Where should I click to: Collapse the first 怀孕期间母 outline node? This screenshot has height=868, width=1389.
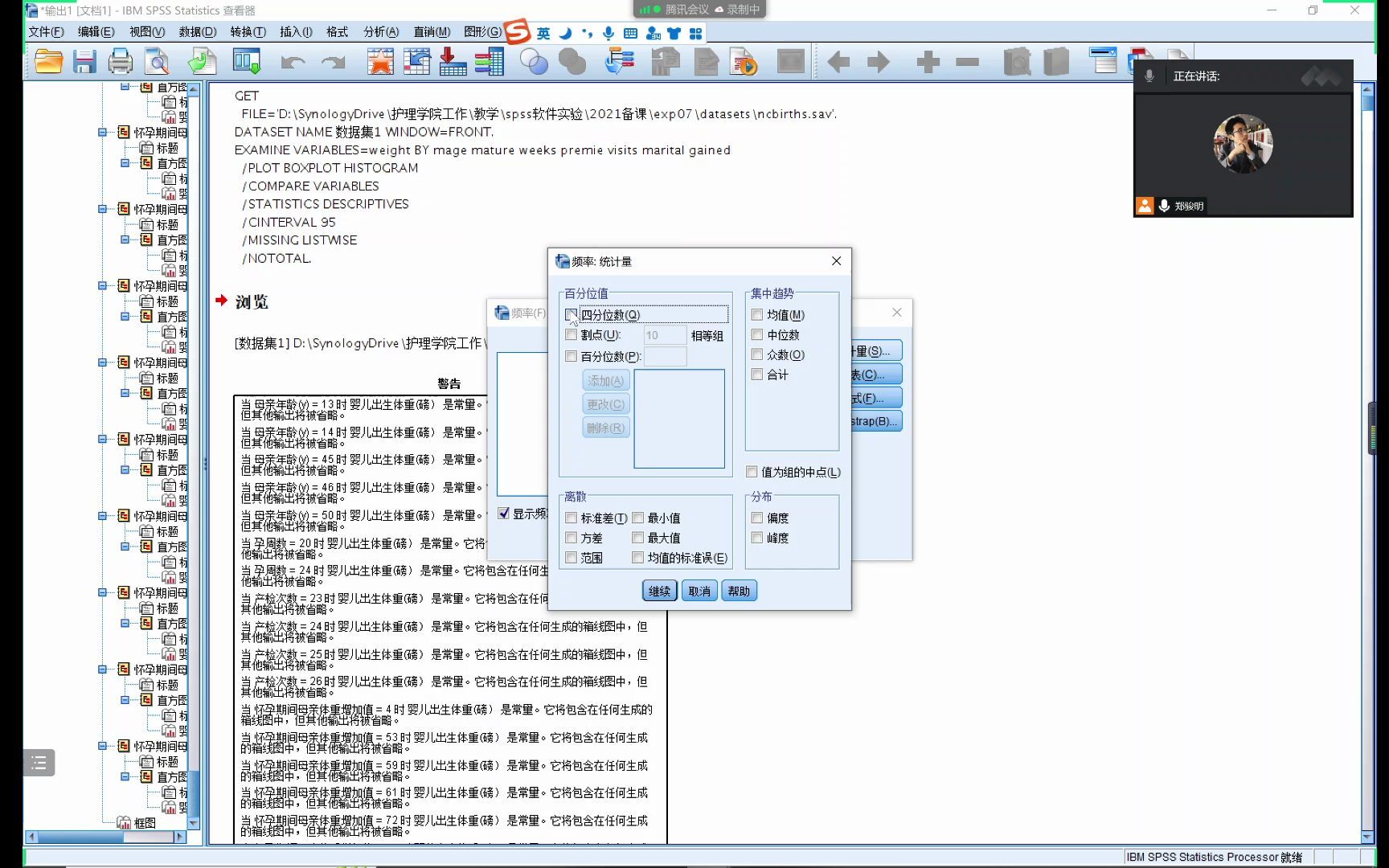103,133
